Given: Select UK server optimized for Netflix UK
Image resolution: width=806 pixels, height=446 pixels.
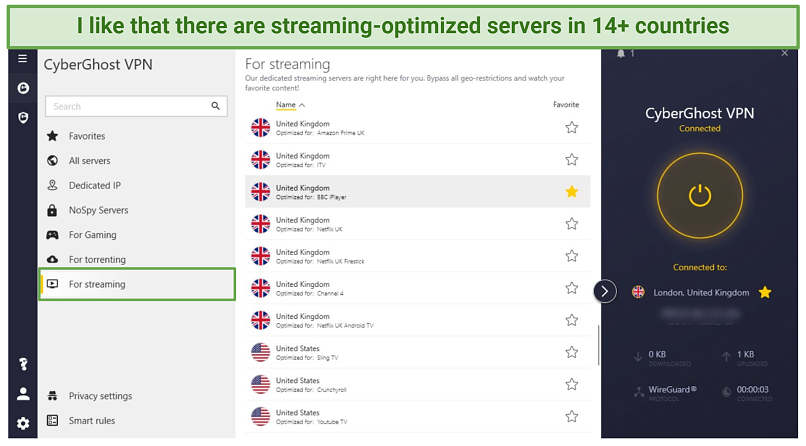Looking at the screenshot, I should 417,224.
